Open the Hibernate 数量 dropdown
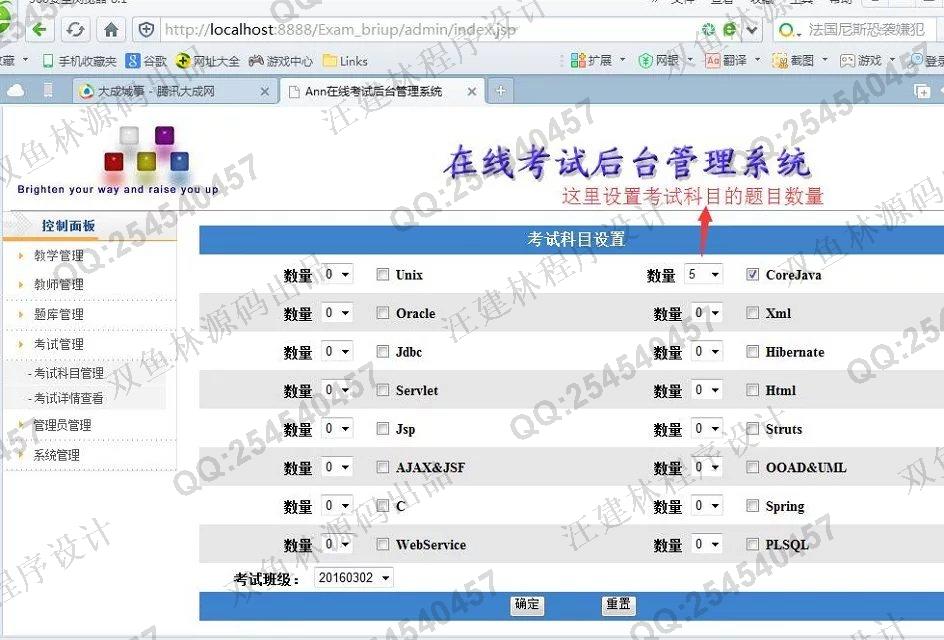The width and height of the screenshot is (944, 640). point(706,351)
